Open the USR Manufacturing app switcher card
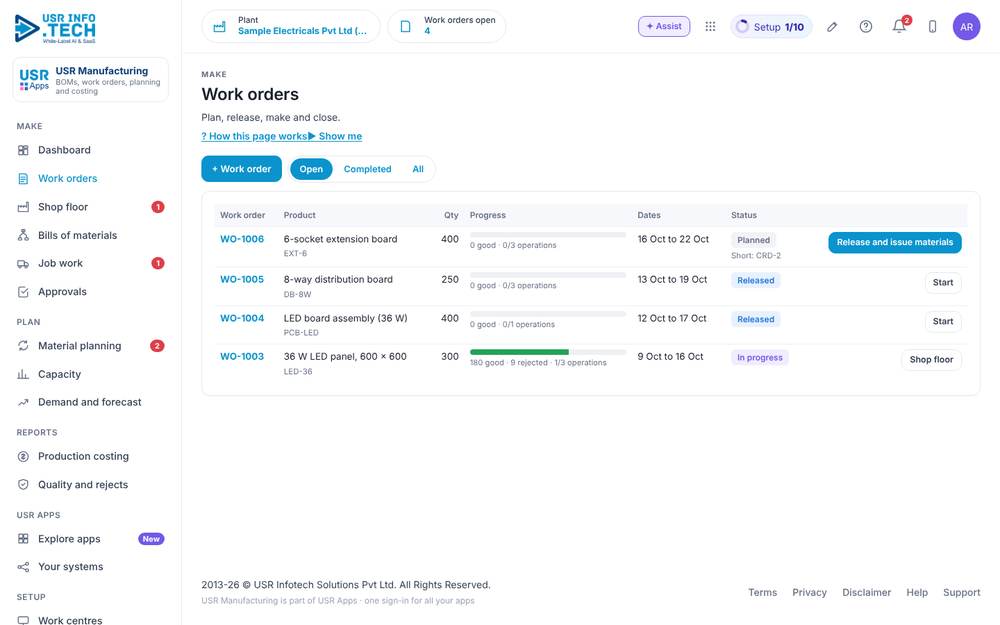 (x=91, y=80)
